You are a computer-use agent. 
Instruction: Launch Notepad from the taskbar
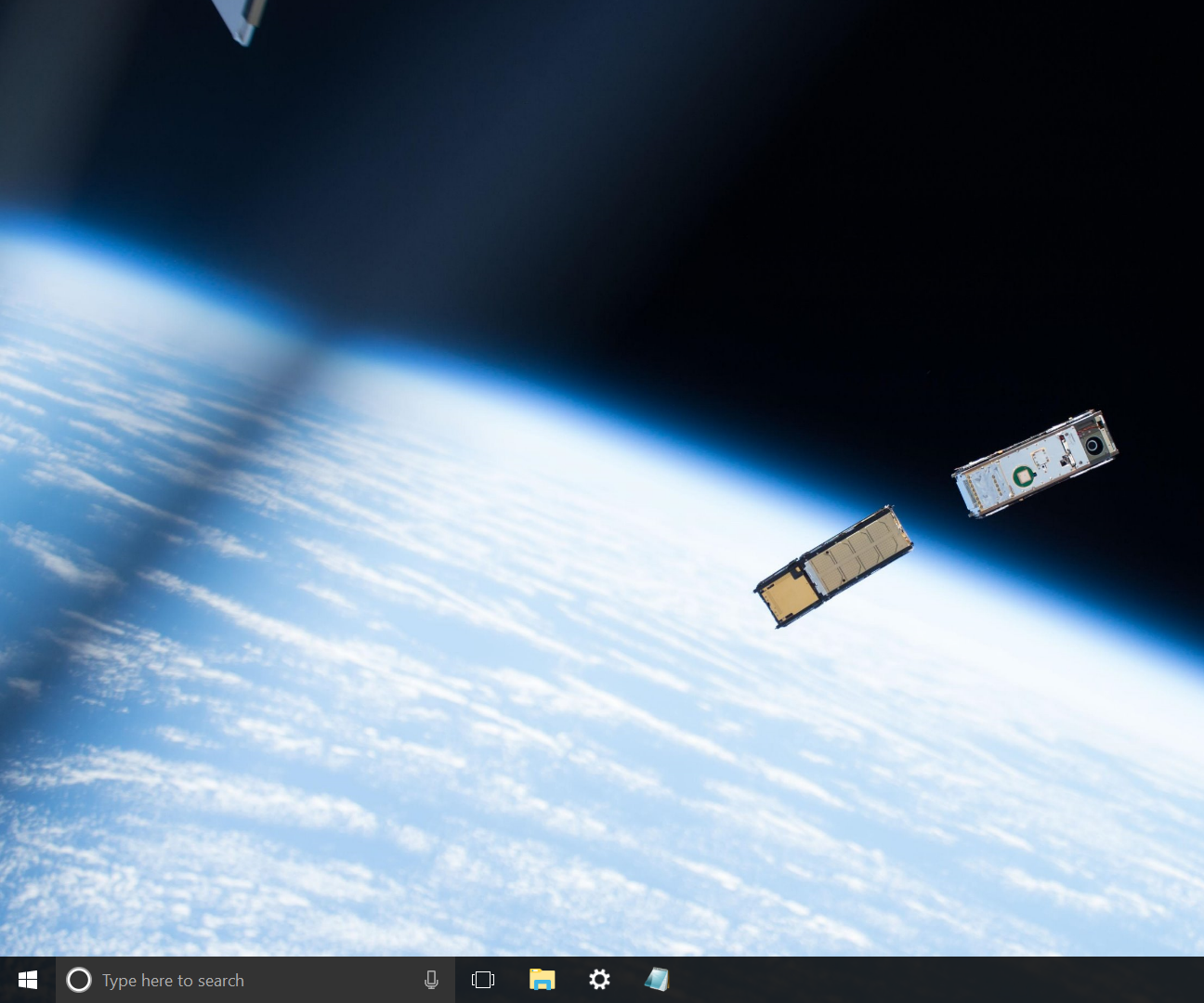[x=657, y=980]
